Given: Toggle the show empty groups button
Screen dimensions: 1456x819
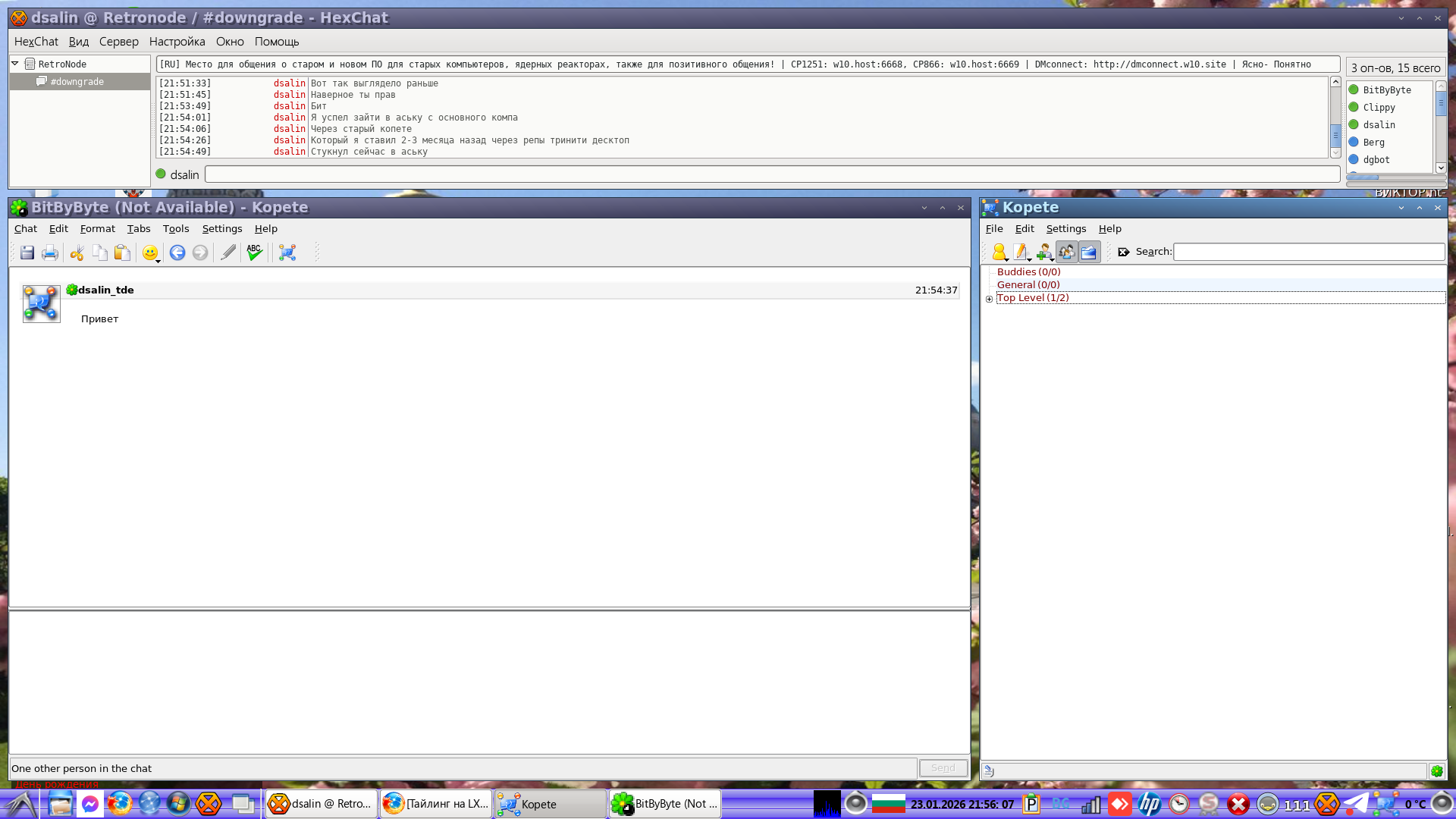Looking at the screenshot, I should pos(1089,252).
